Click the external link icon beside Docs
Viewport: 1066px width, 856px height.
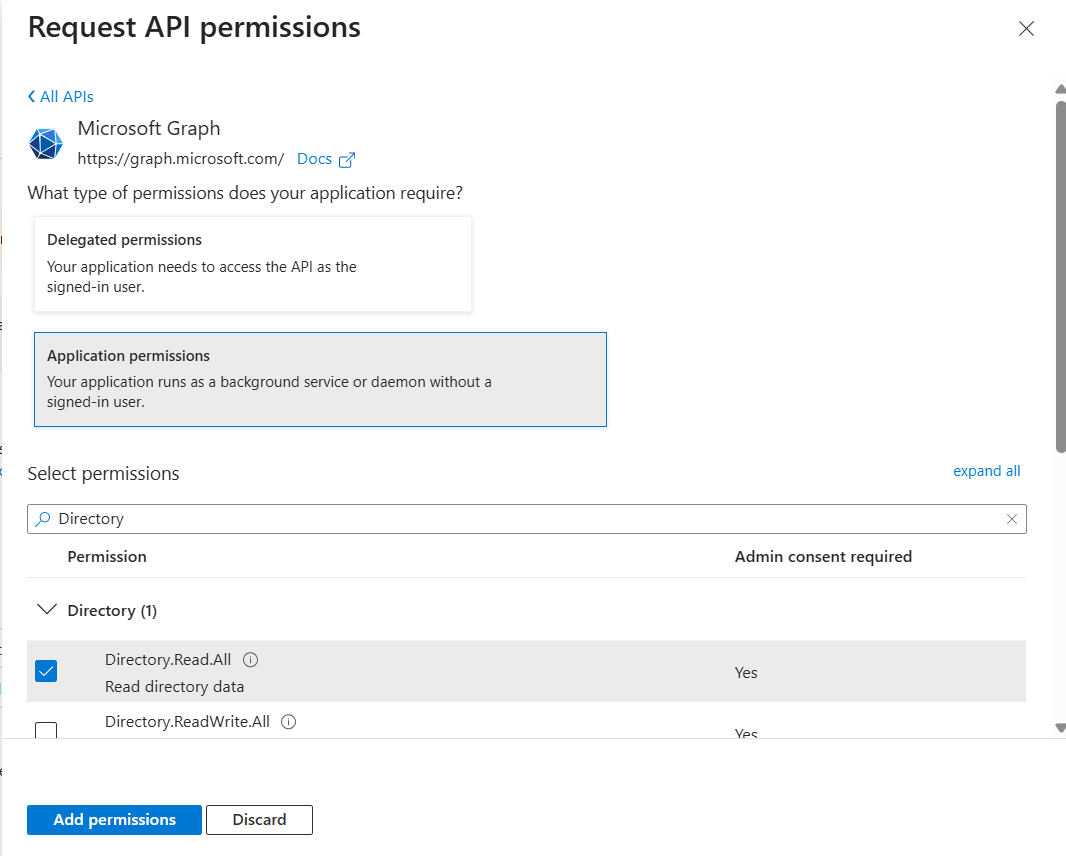pos(347,160)
